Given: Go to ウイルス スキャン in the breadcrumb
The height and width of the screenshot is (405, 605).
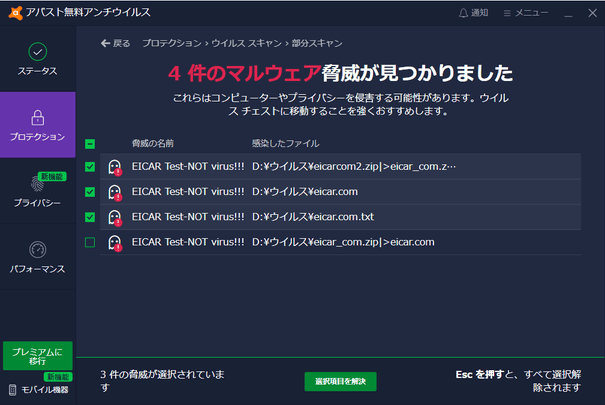Looking at the screenshot, I should tap(247, 43).
